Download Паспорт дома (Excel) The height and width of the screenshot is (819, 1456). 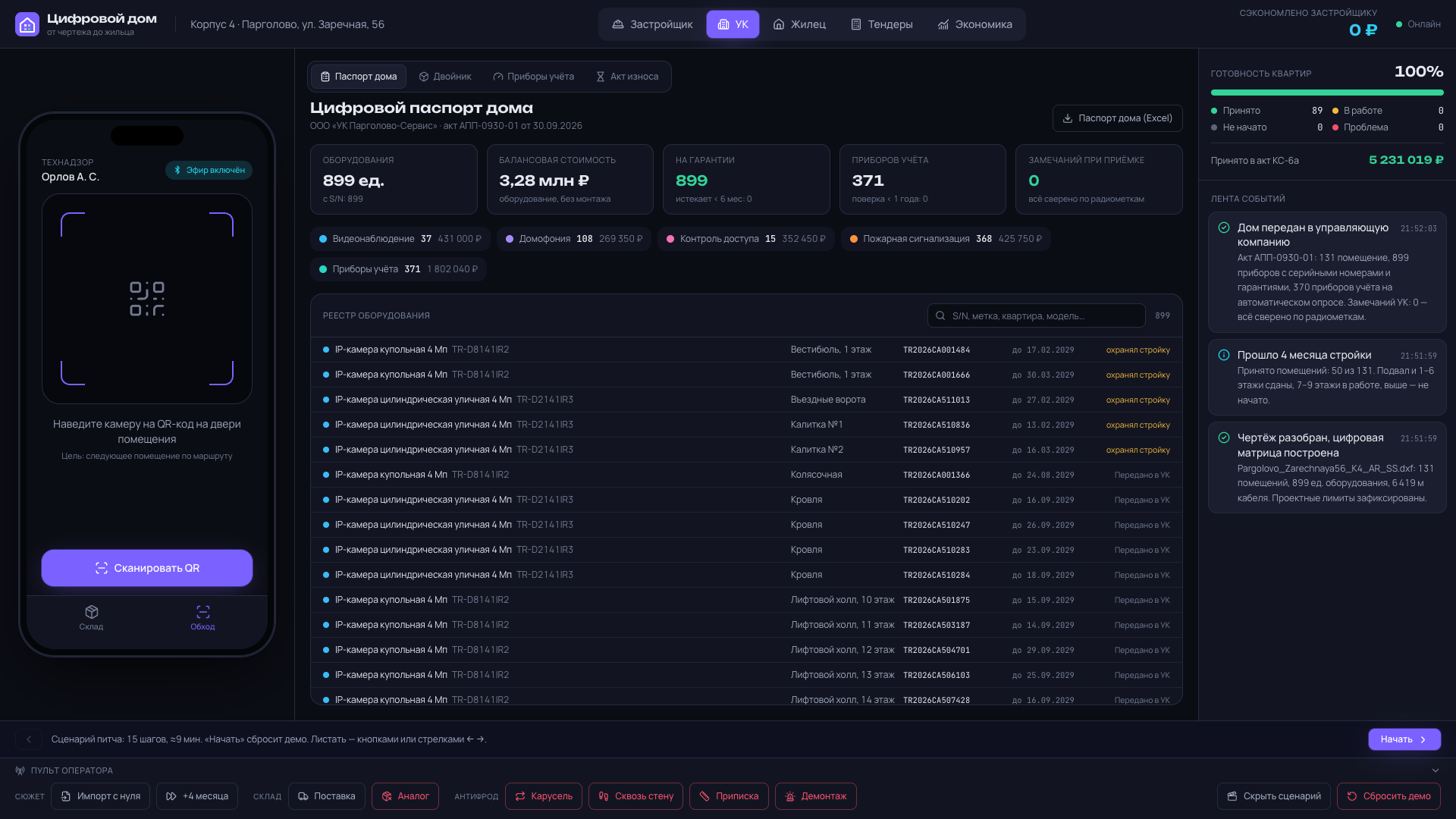pyautogui.click(x=1117, y=118)
